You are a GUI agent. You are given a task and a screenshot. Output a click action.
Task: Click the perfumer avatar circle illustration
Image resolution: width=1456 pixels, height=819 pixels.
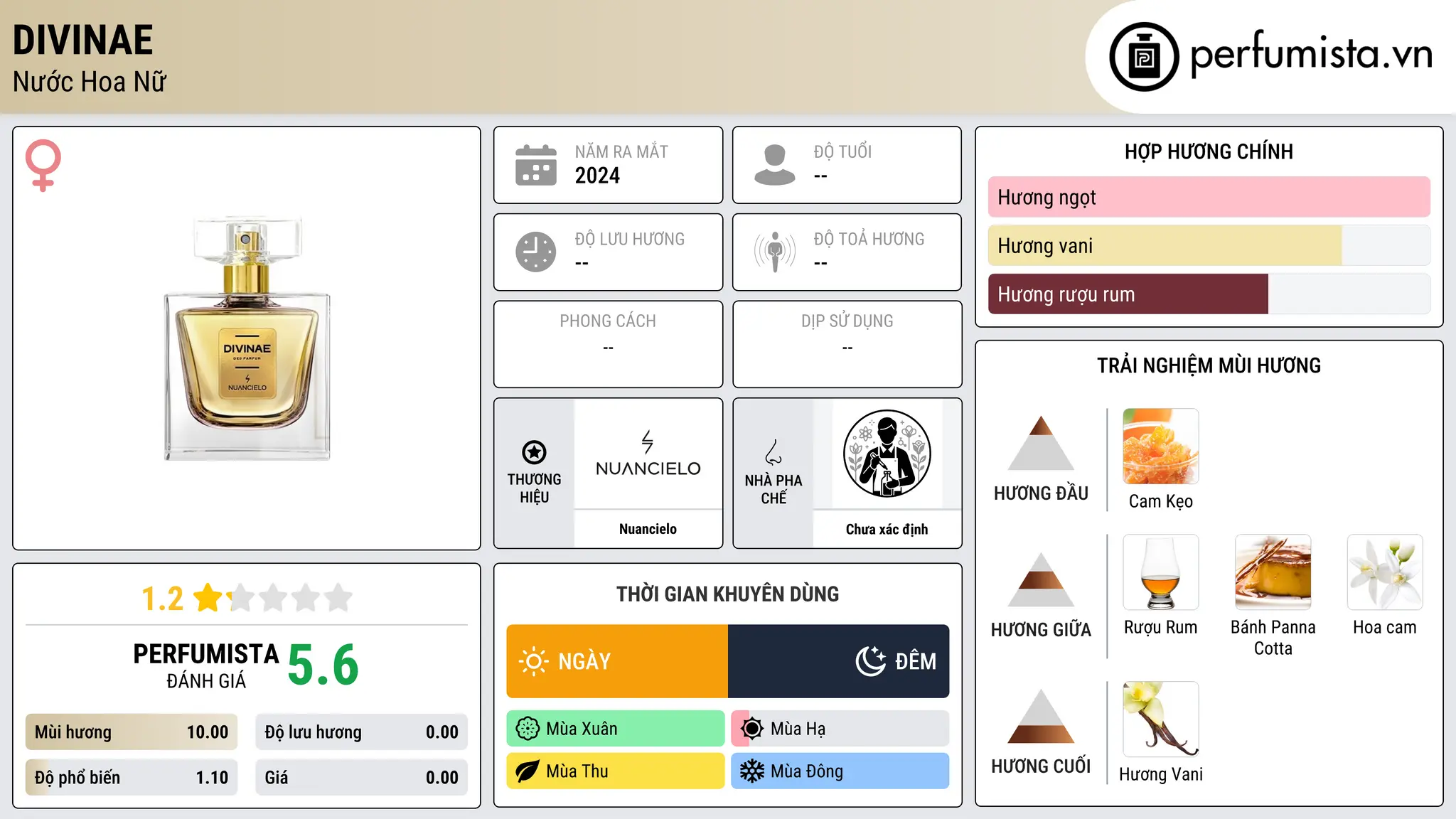887,454
